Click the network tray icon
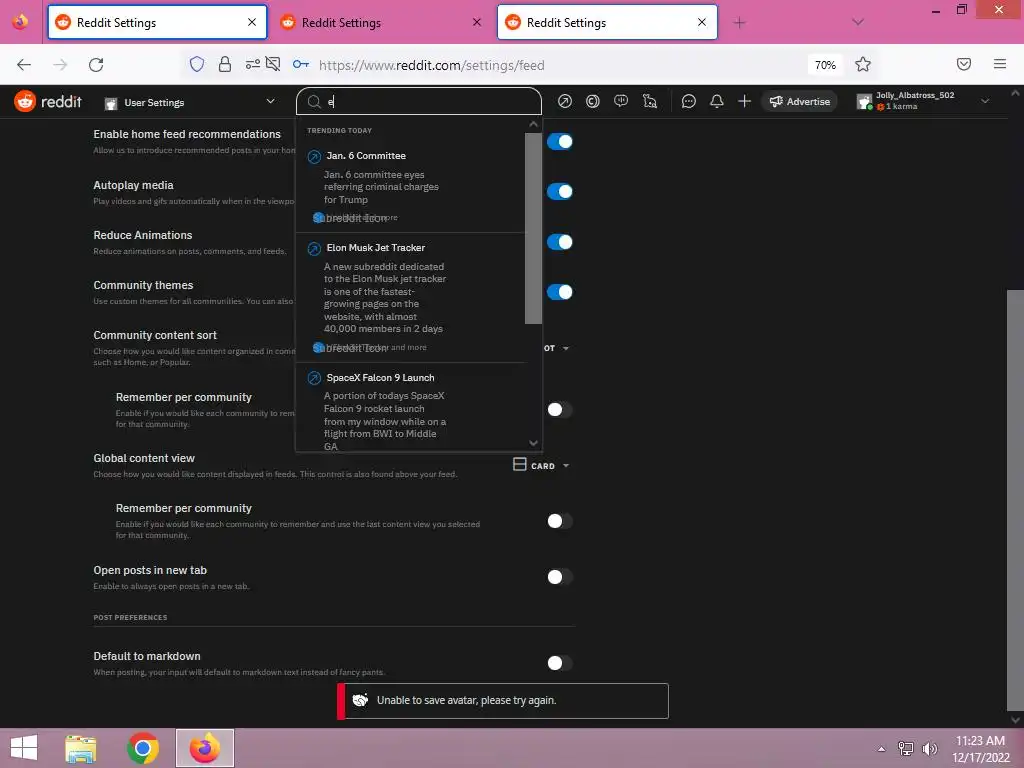The width and height of the screenshot is (1024, 768). 906,748
